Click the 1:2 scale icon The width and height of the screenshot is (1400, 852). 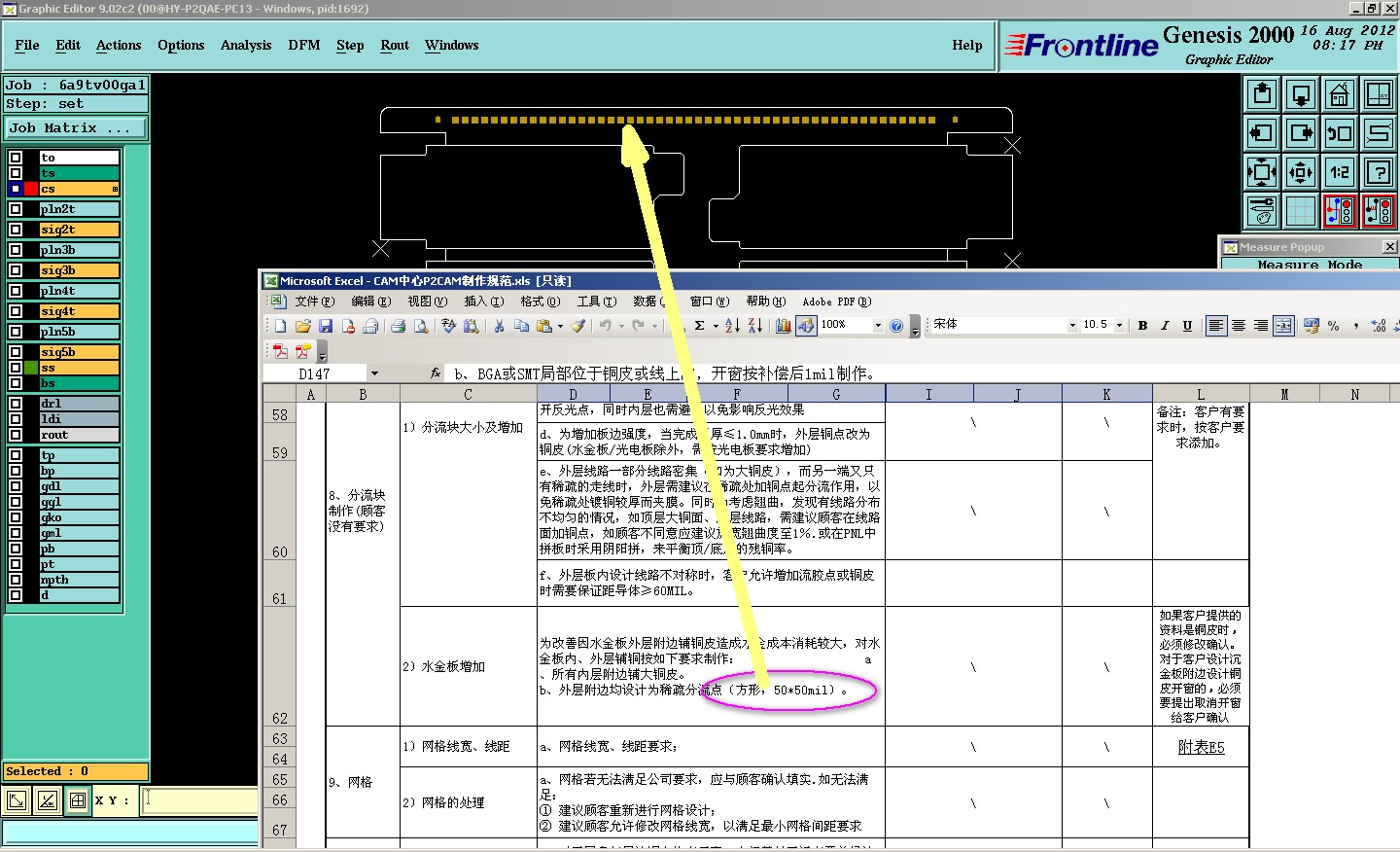[1340, 172]
